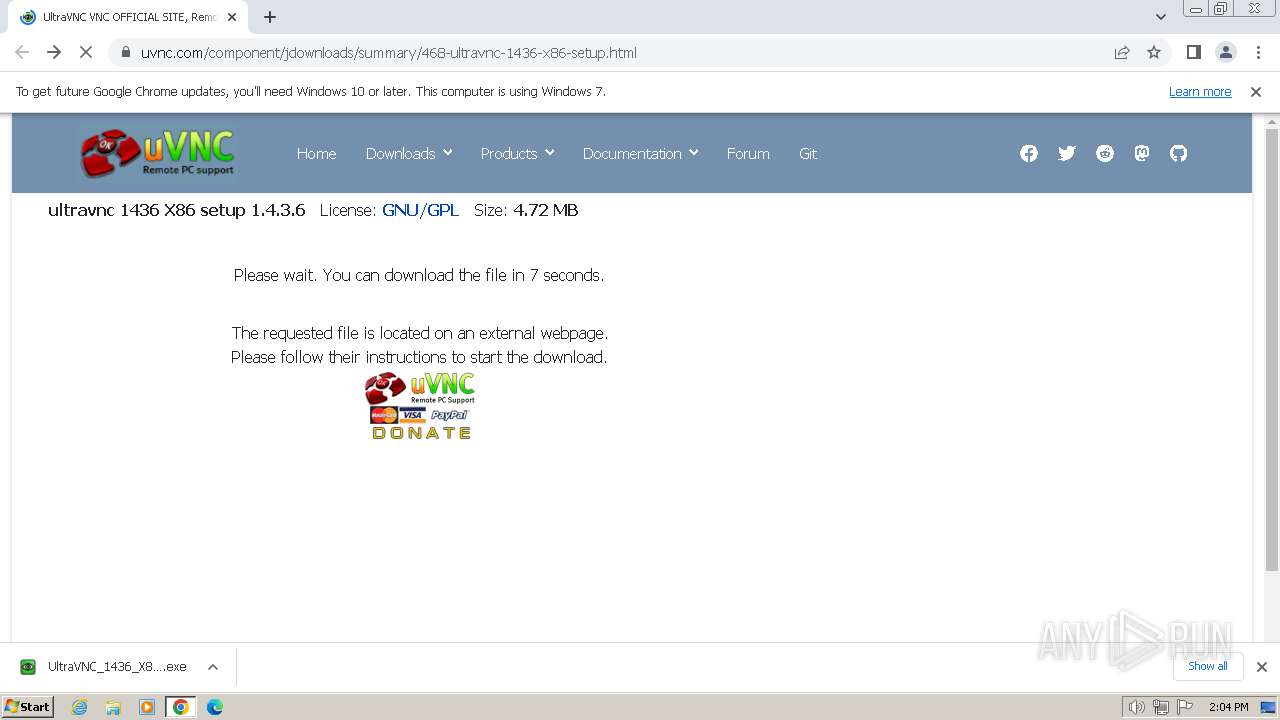Open uVNC Reddit page icon
The width and height of the screenshot is (1280, 720).
1105,153
